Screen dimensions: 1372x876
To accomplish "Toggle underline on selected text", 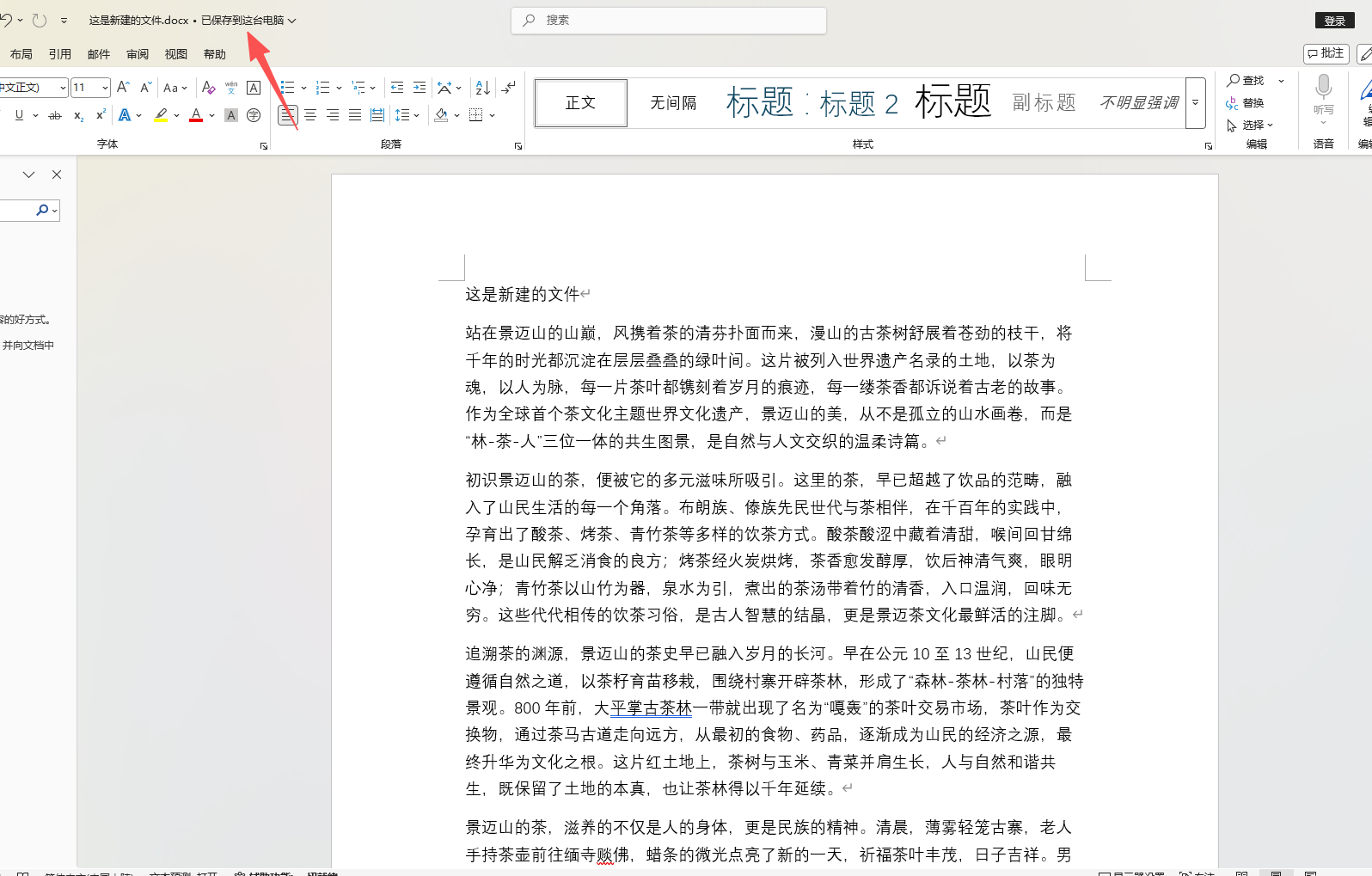I will click(19, 115).
